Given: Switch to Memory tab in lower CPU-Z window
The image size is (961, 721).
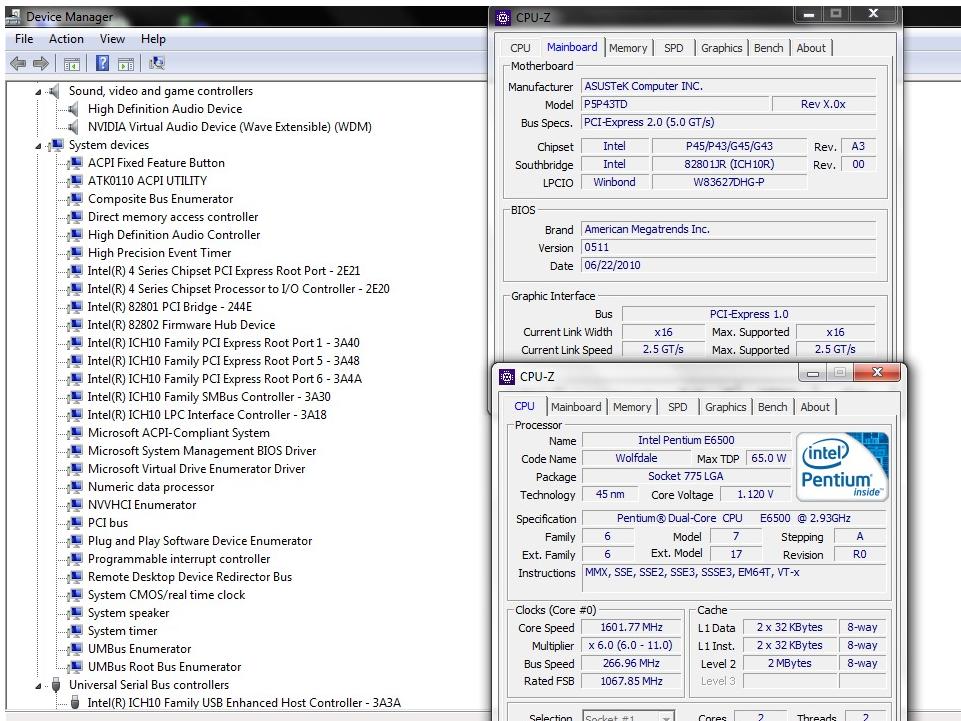Looking at the screenshot, I should click(x=632, y=407).
